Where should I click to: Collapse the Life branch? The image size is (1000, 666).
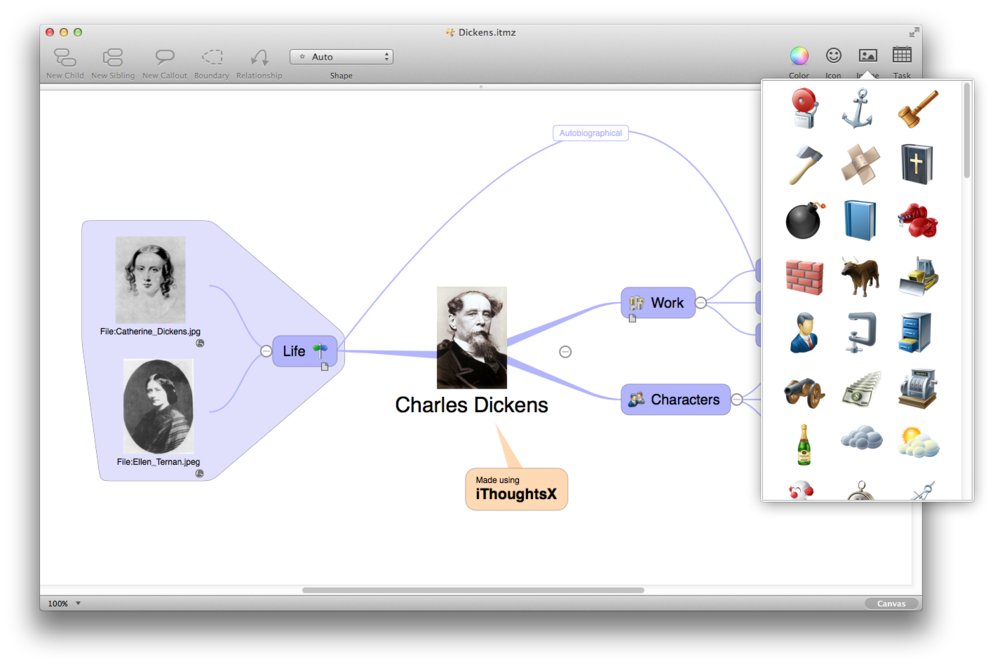266,351
